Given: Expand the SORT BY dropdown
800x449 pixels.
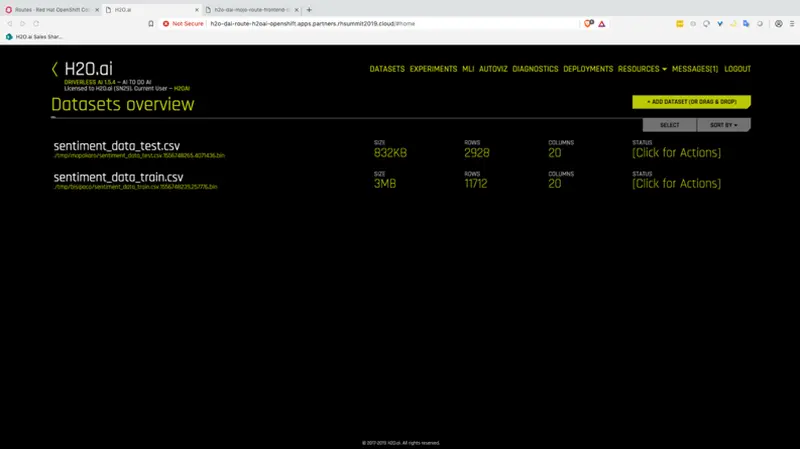Looking at the screenshot, I should [723, 125].
